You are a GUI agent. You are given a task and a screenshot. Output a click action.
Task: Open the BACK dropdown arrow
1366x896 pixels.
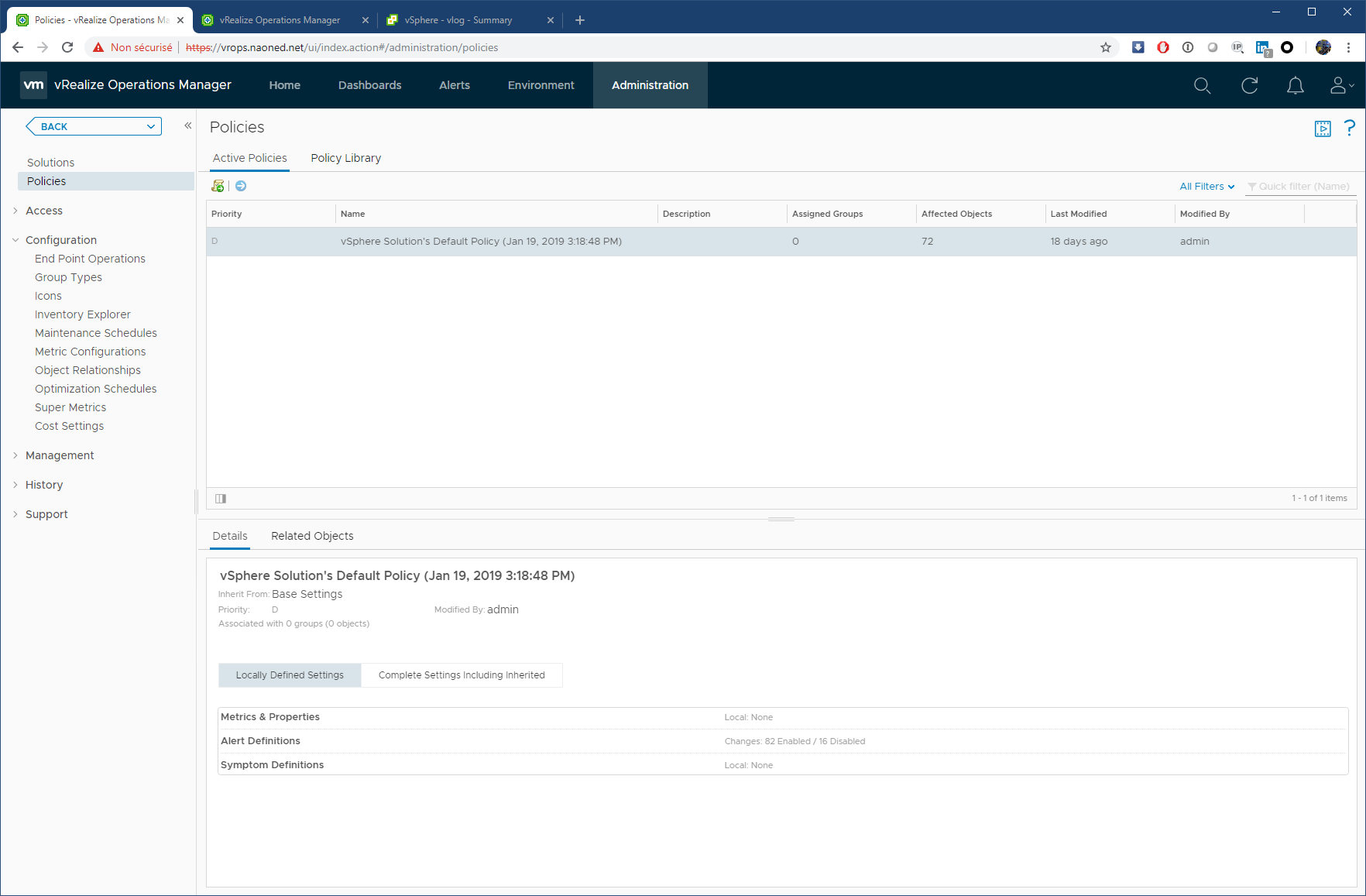(150, 126)
